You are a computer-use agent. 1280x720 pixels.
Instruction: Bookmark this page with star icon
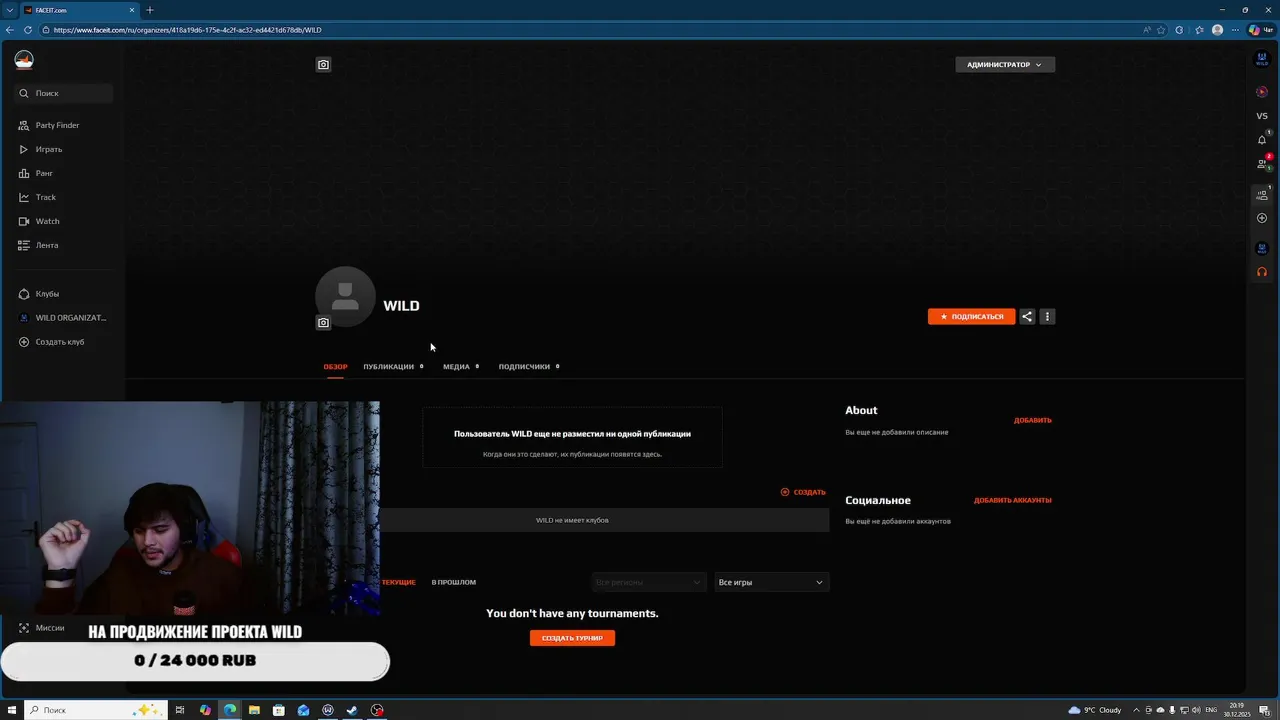click(1161, 30)
